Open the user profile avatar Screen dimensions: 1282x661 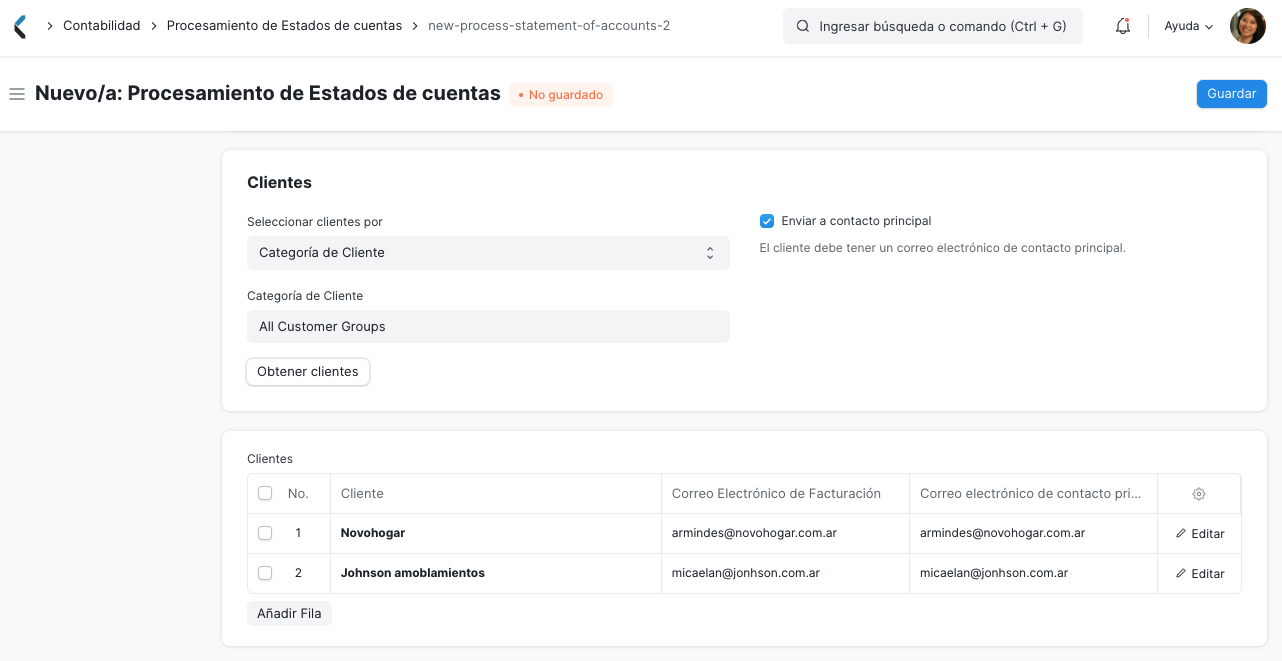[1247, 25]
